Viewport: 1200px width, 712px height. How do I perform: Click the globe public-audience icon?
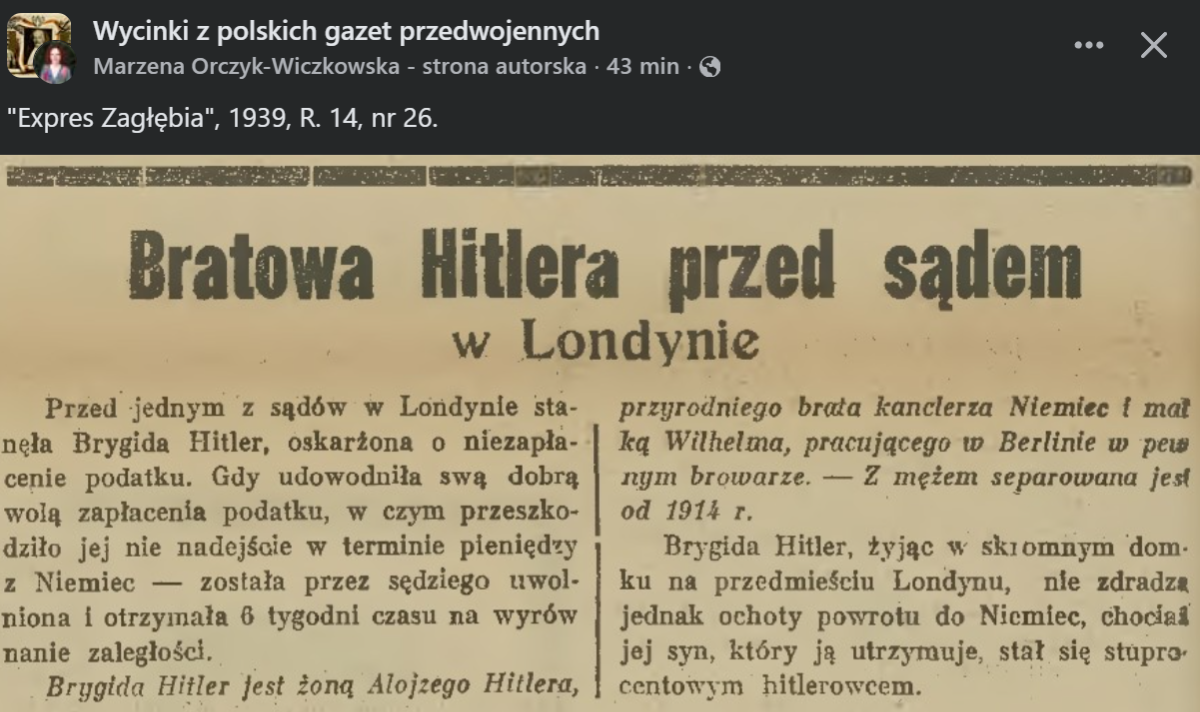tap(710, 67)
